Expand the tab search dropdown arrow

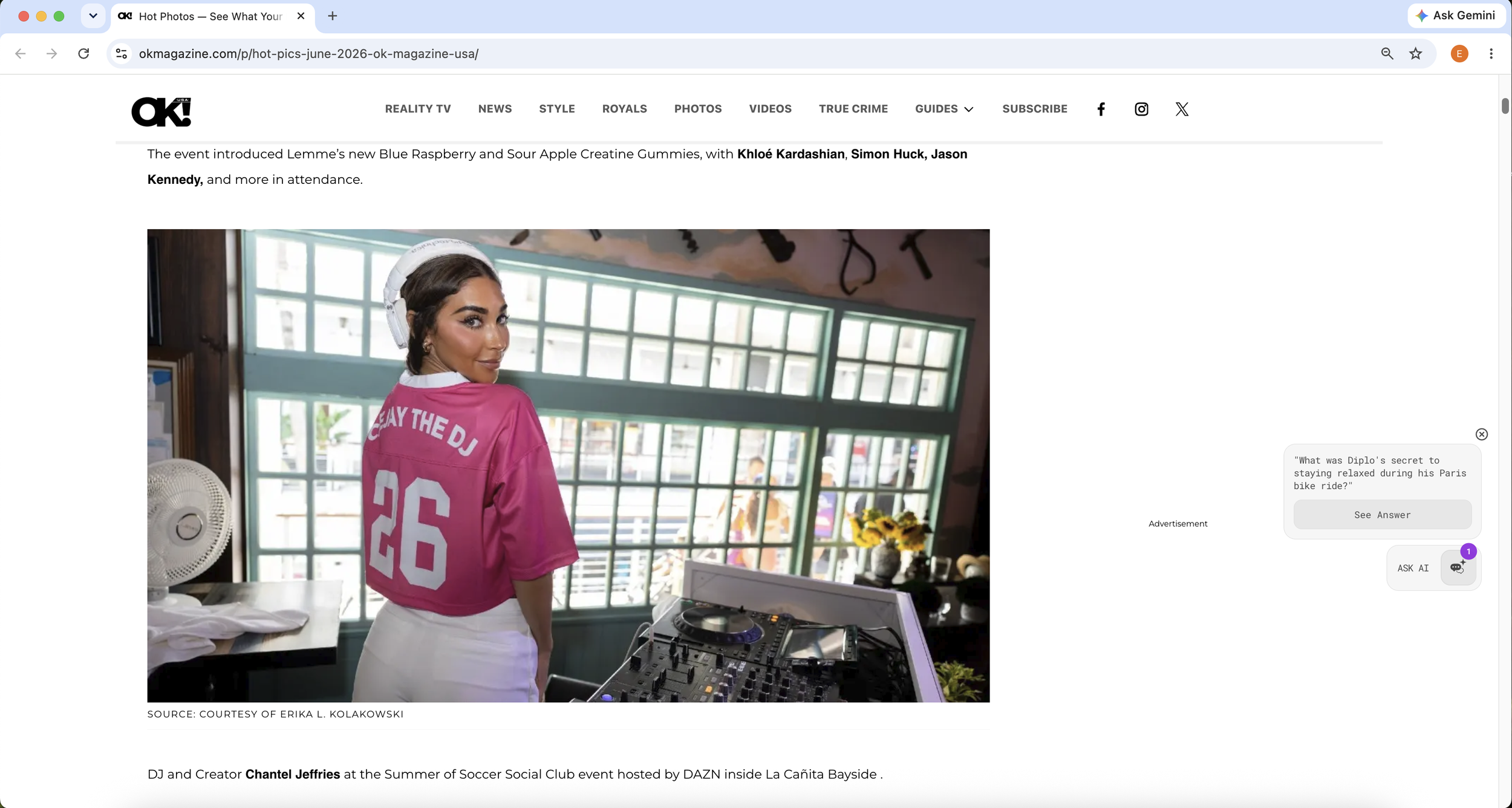click(x=93, y=16)
